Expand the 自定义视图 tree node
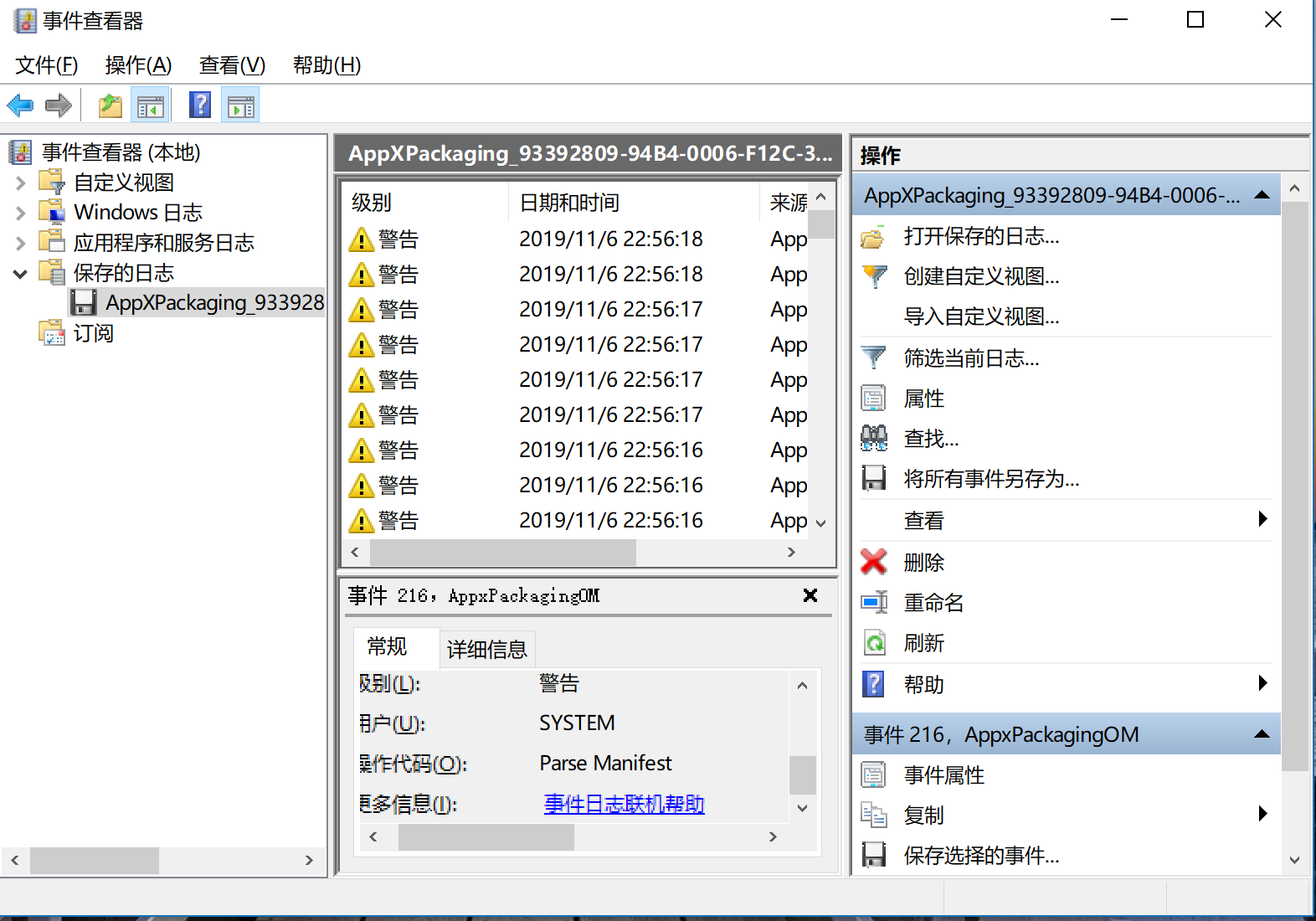 tap(21, 183)
